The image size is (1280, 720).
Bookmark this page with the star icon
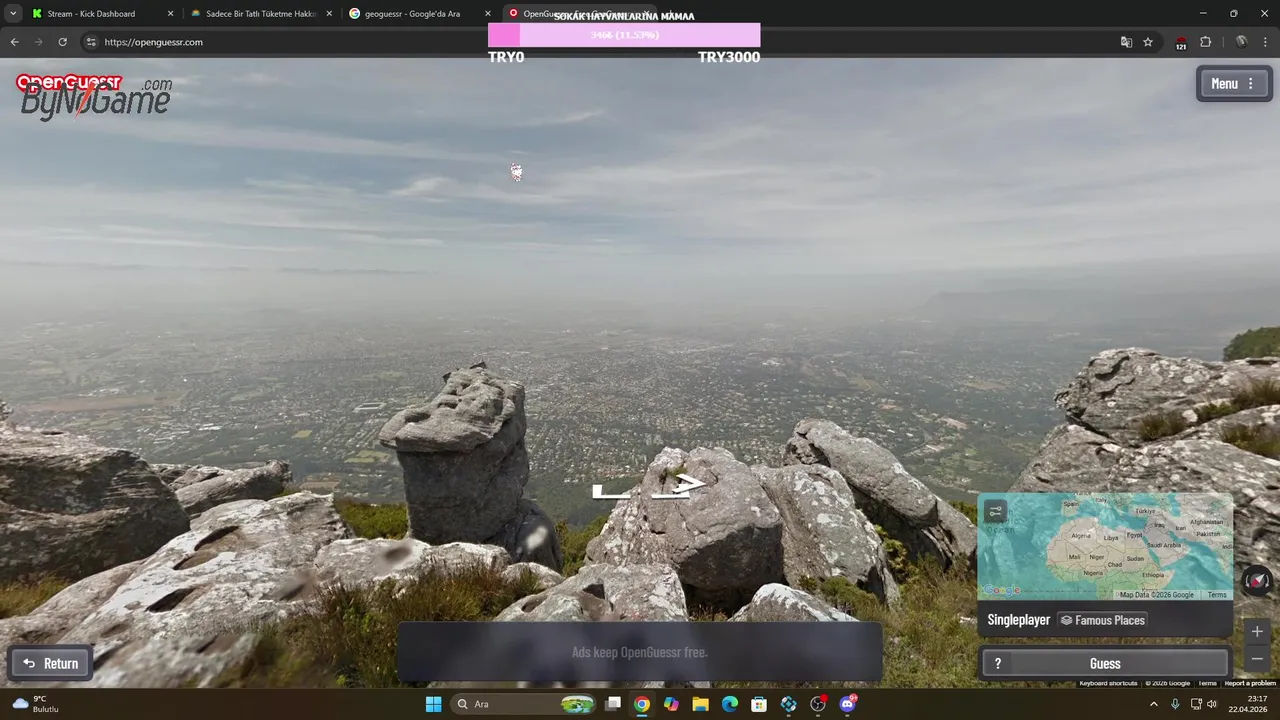tap(1148, 42)
